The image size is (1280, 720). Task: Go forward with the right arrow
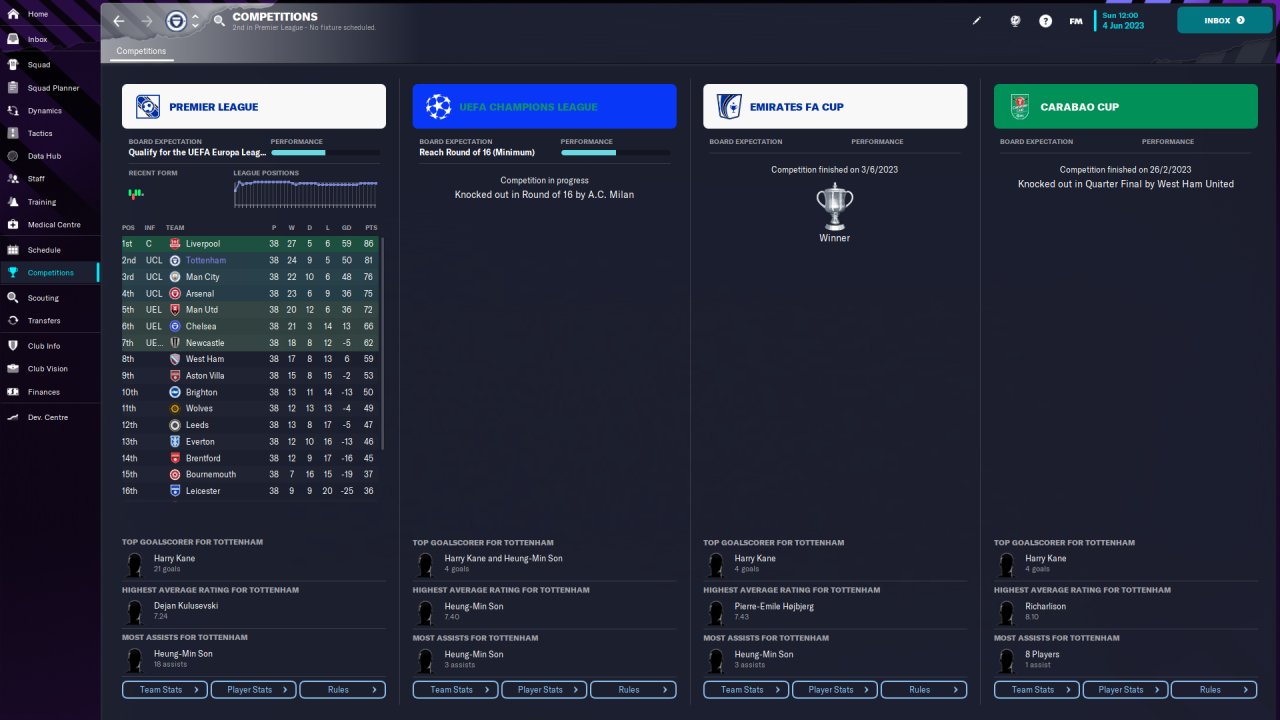[x=147, y=21]
